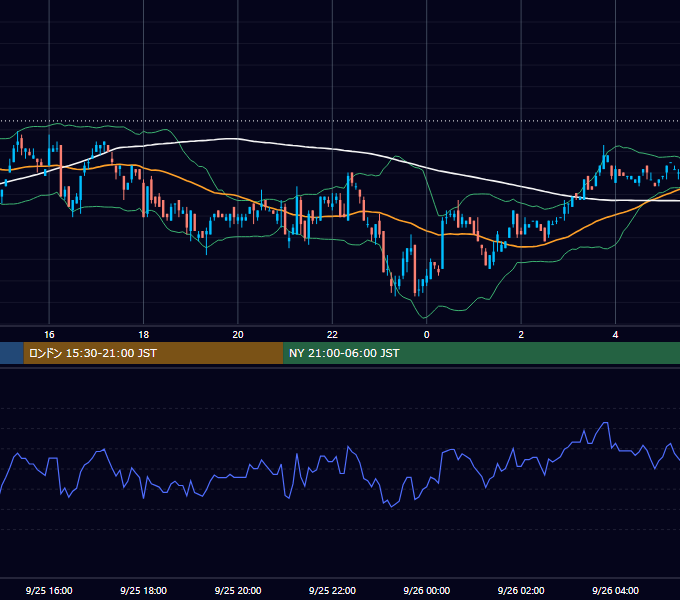
Task: Click the 9/25 20:00 date label
Action: (x=238, y=590)
